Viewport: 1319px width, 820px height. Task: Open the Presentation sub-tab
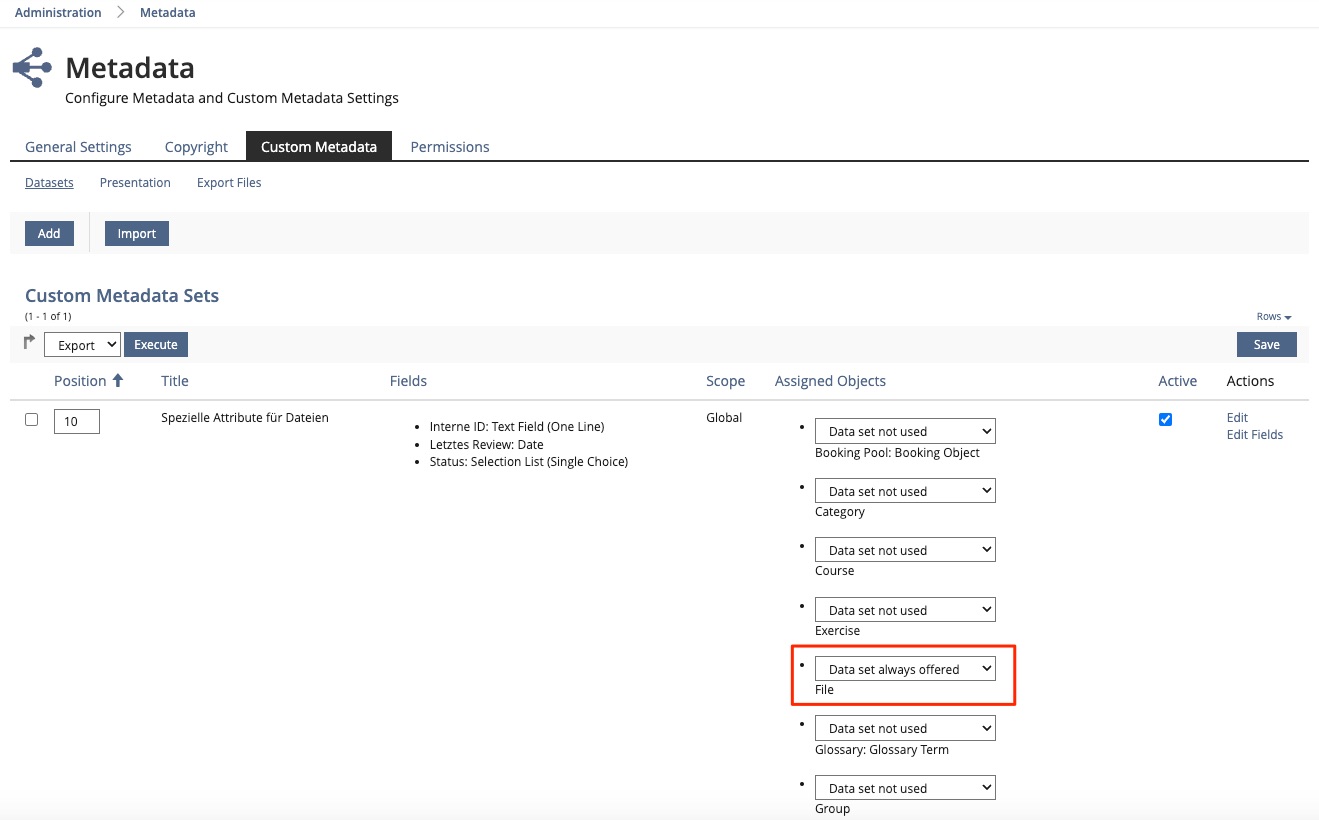pos(135,183)
